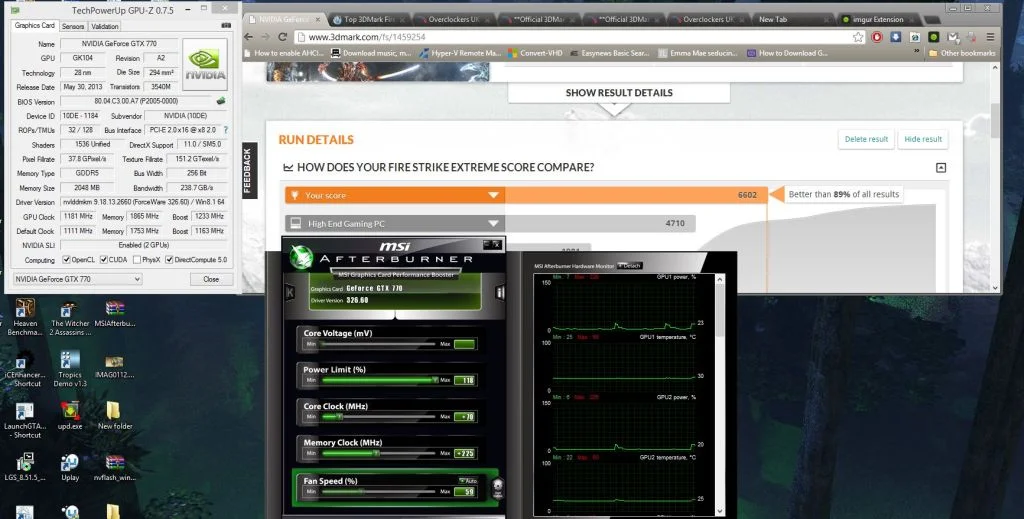Select the Graphics Card tab in GPU-Z

(x=35, y=25)
